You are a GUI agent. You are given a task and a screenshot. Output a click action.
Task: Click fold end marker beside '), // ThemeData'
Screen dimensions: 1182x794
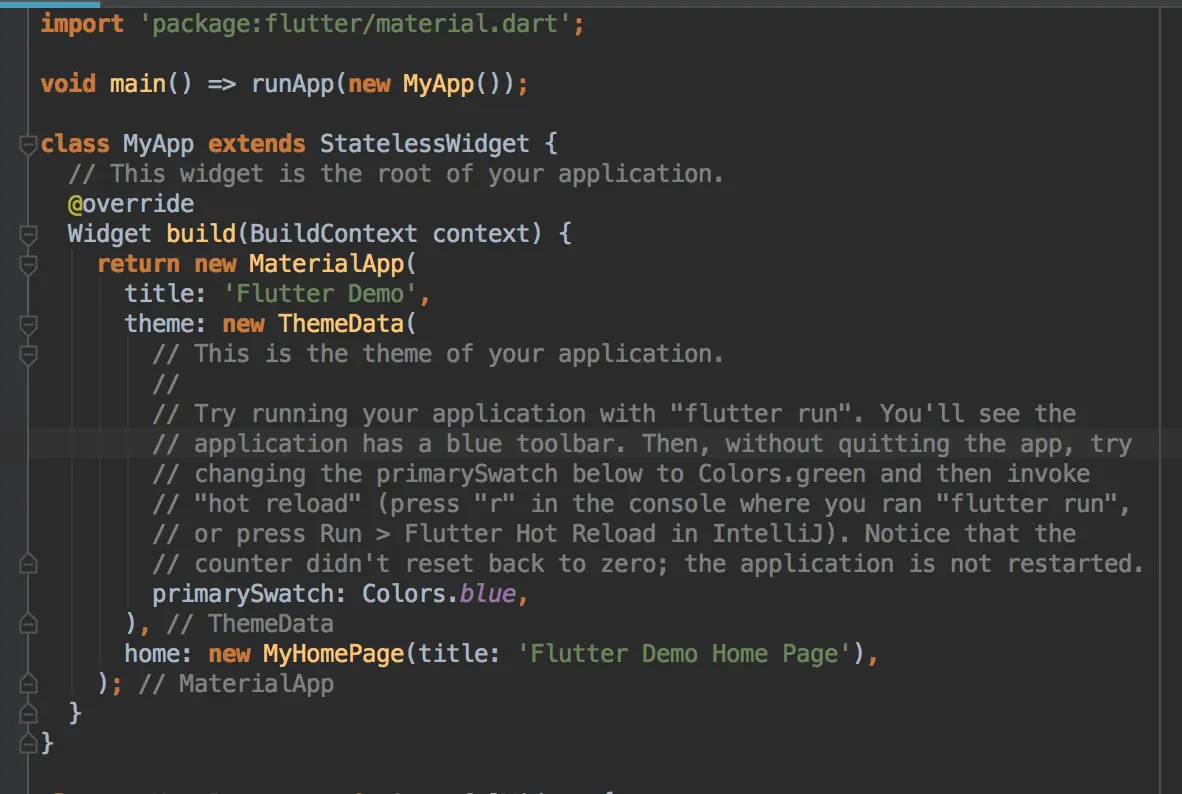point(28,624)
